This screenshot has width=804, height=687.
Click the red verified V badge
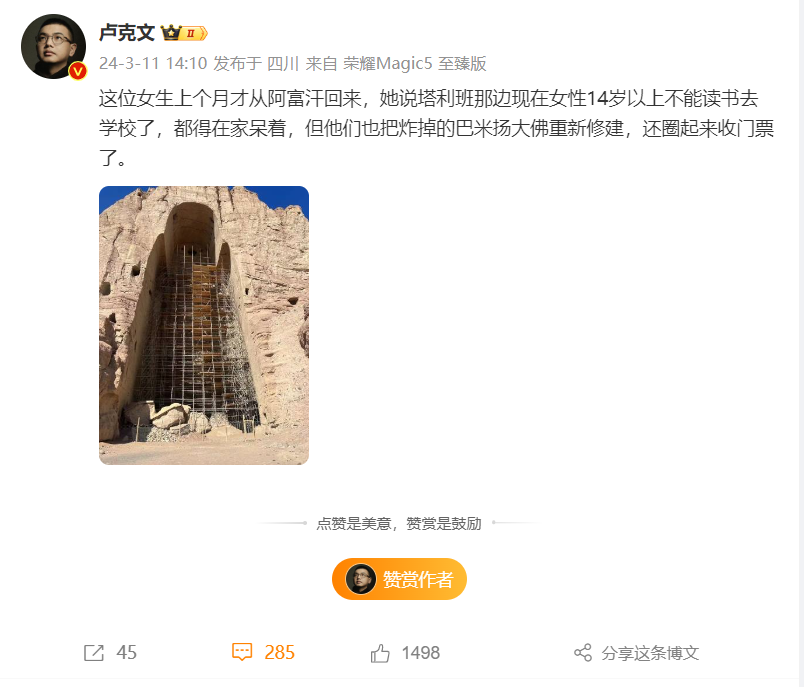coord(78,71)
